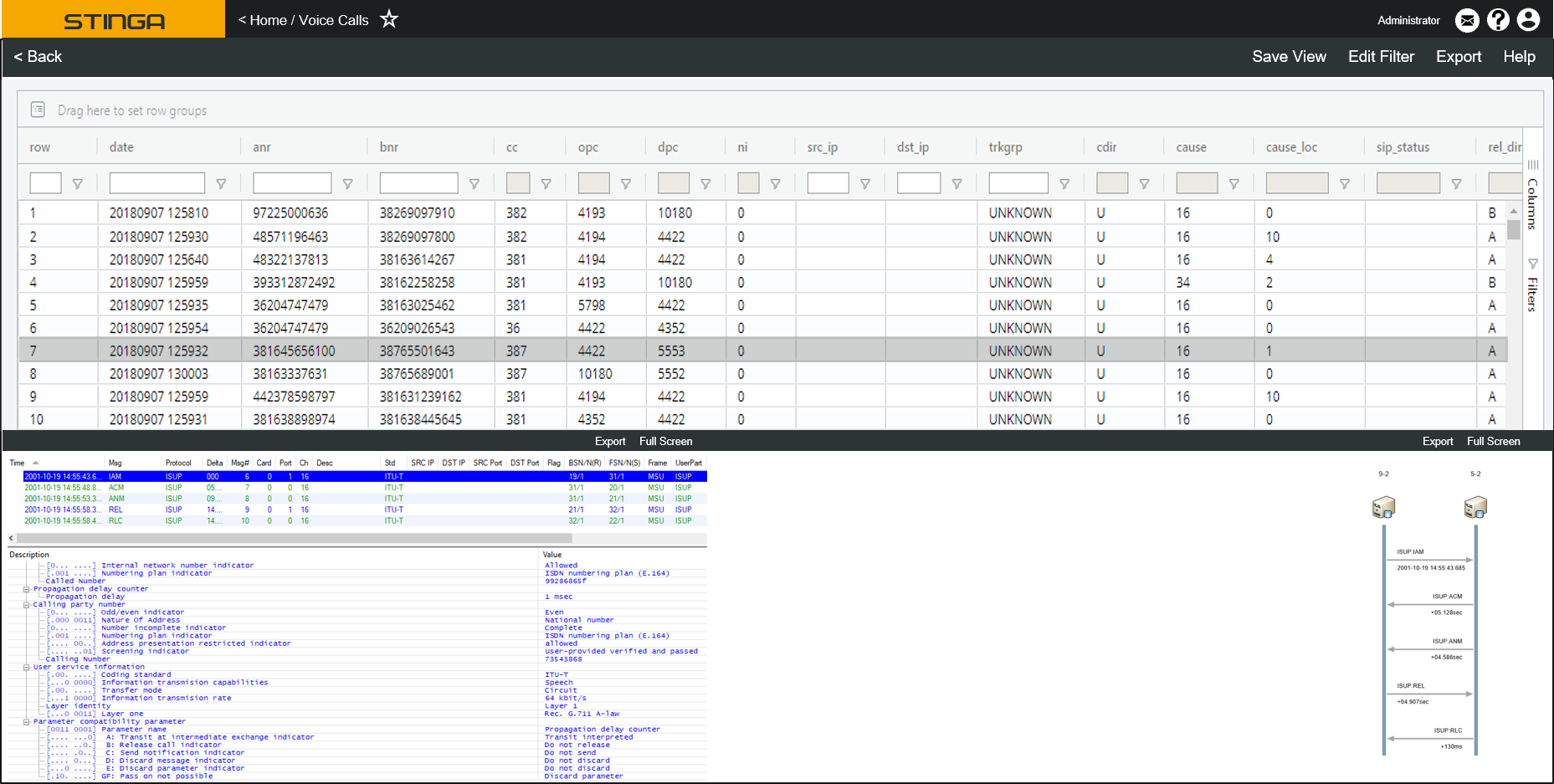
Task: Open filter funnel for dst_ip column
Action: pos(957,184)
